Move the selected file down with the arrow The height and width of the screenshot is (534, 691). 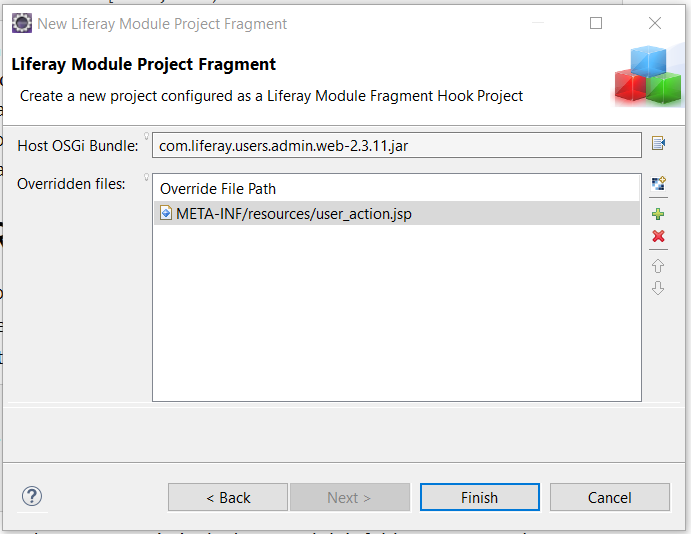(658, 289)
